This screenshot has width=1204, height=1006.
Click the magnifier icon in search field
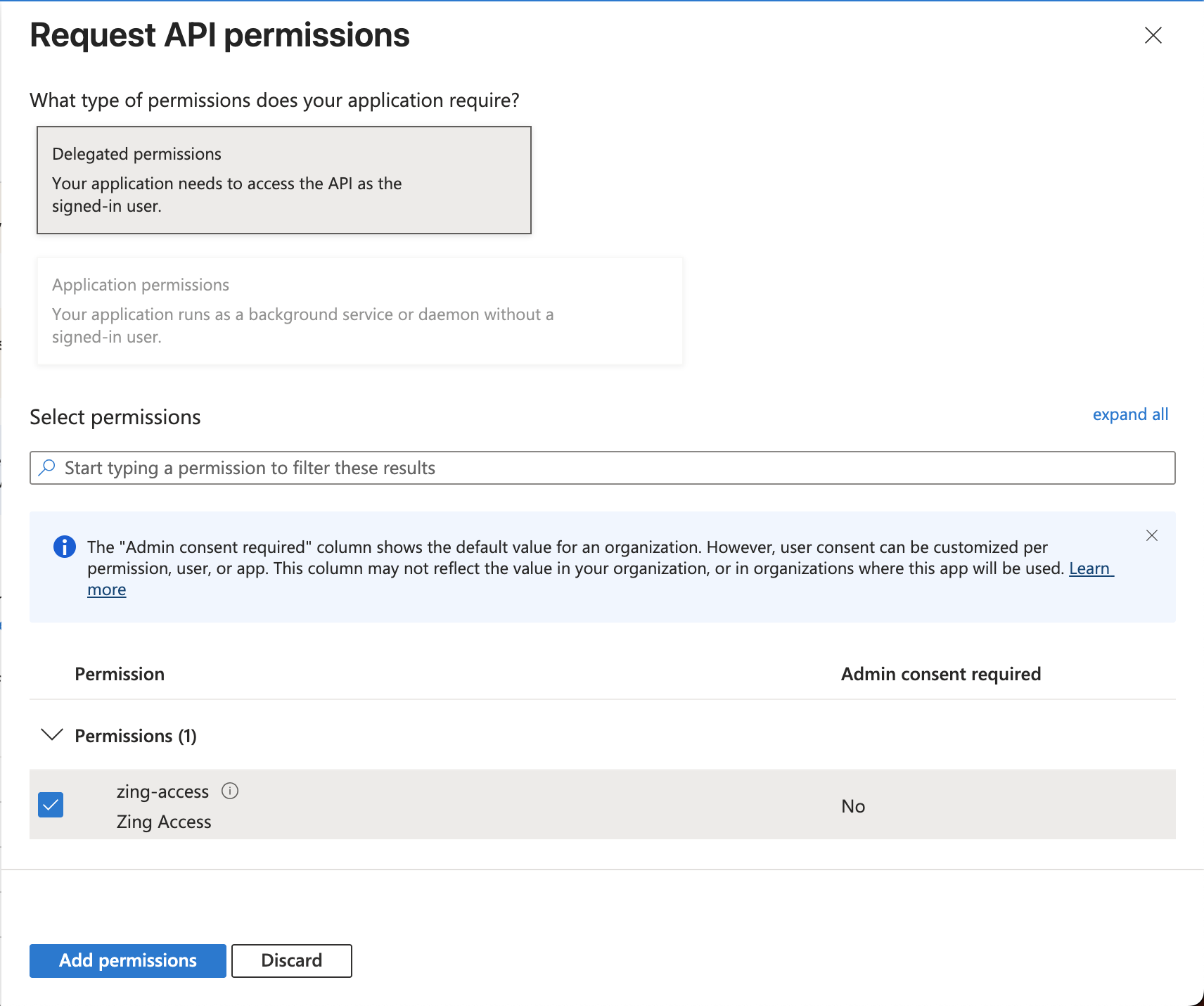47,468
